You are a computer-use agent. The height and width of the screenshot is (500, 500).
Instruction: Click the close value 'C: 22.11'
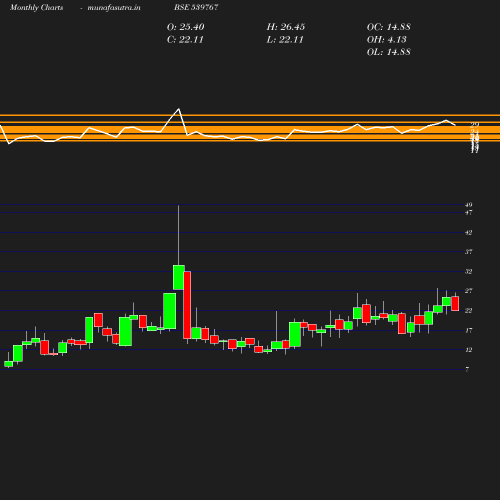tap(185, 40)
